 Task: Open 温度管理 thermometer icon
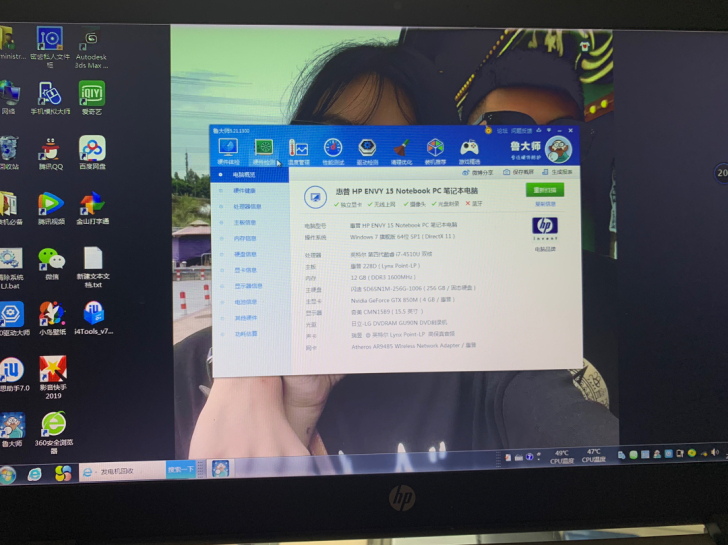[x=298, y=152]
